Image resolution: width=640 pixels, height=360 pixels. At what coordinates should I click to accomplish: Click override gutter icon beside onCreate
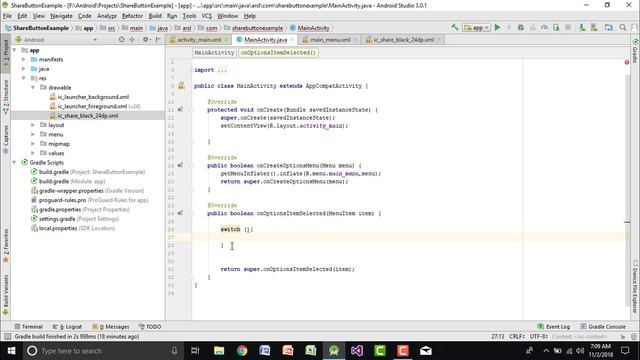coord(180,109)
